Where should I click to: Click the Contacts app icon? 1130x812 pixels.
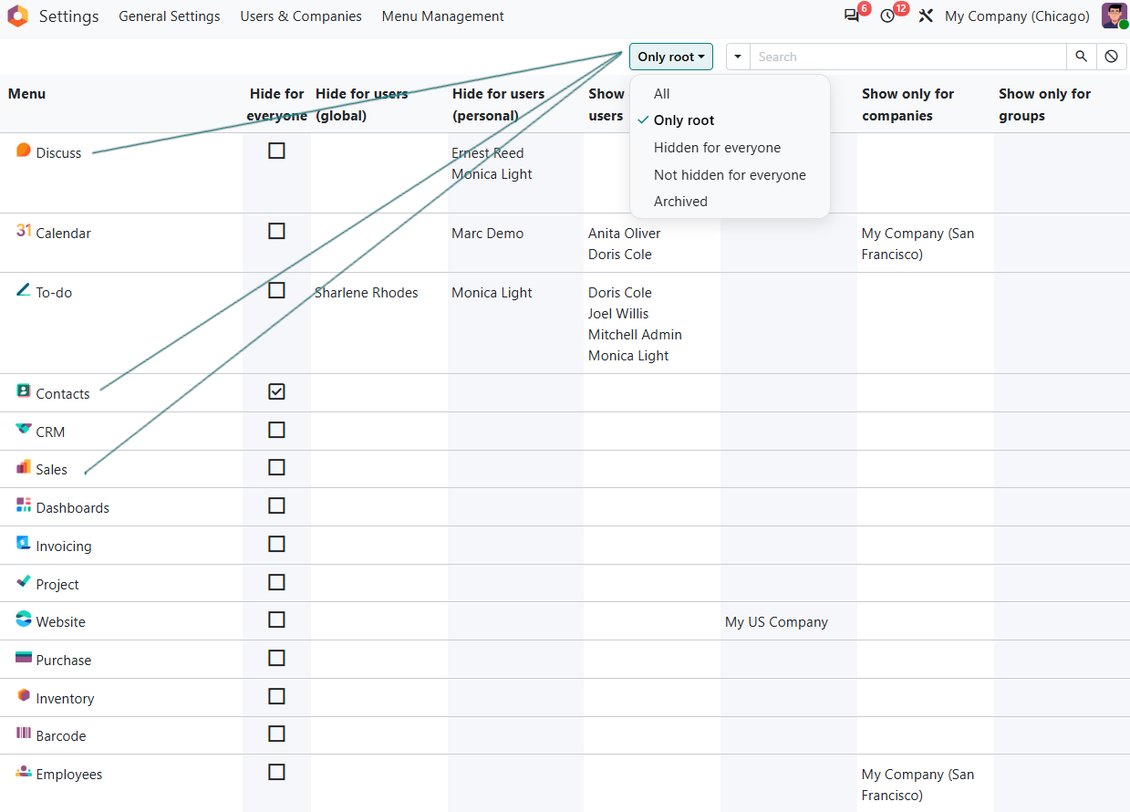point(24,391)
